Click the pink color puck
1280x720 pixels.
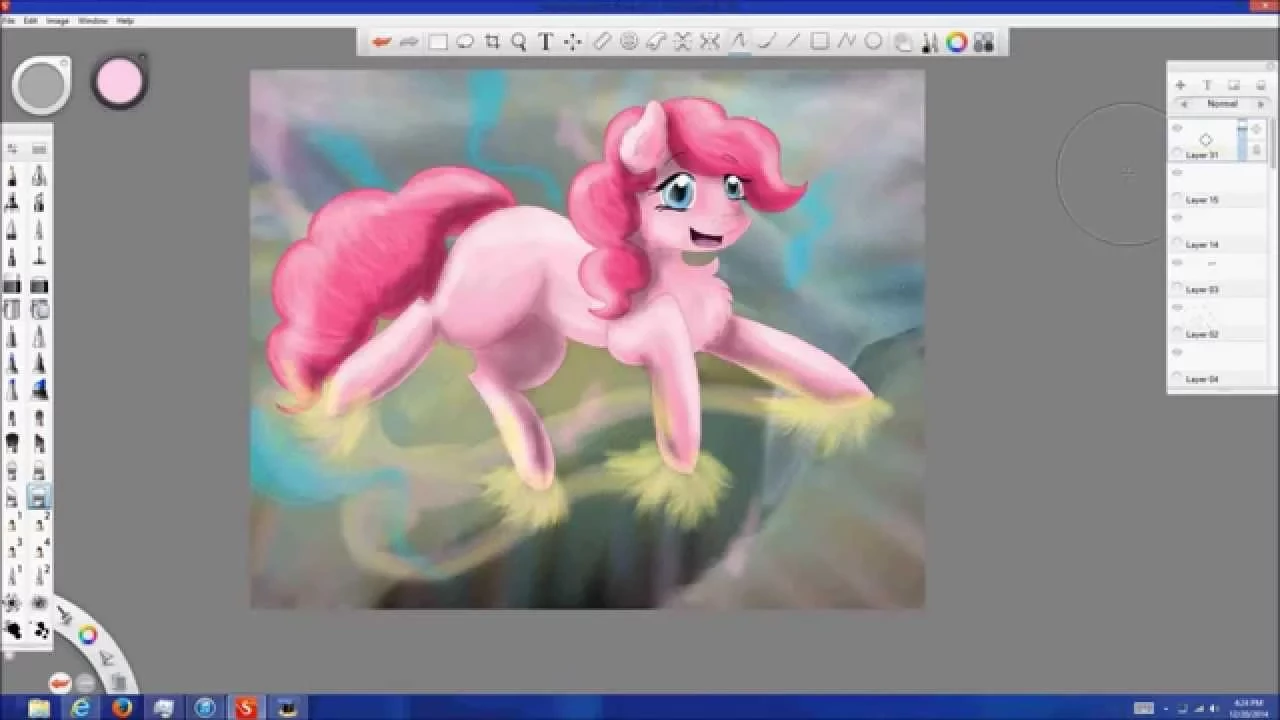pos(119,82)
